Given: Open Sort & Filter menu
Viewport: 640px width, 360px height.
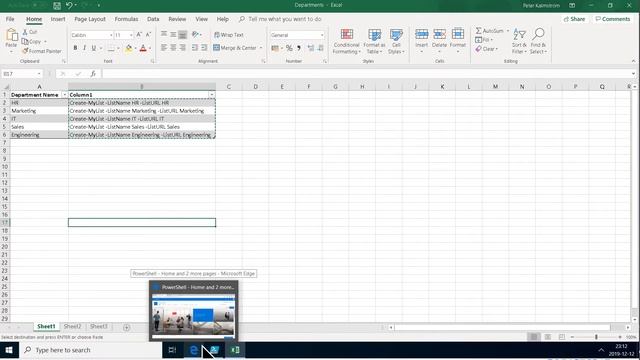Looking at the screenshot, I should pos(519,41).
